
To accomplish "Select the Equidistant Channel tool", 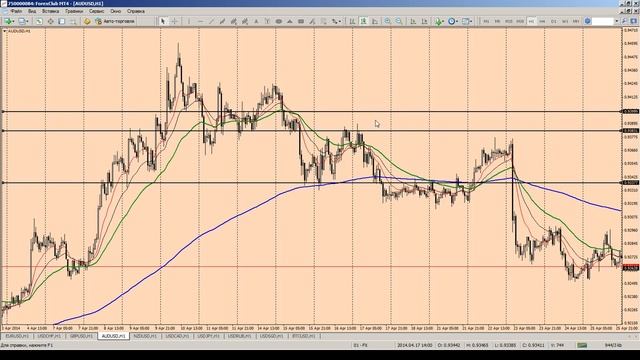I will pyautogui.click(x=222, y=21).
